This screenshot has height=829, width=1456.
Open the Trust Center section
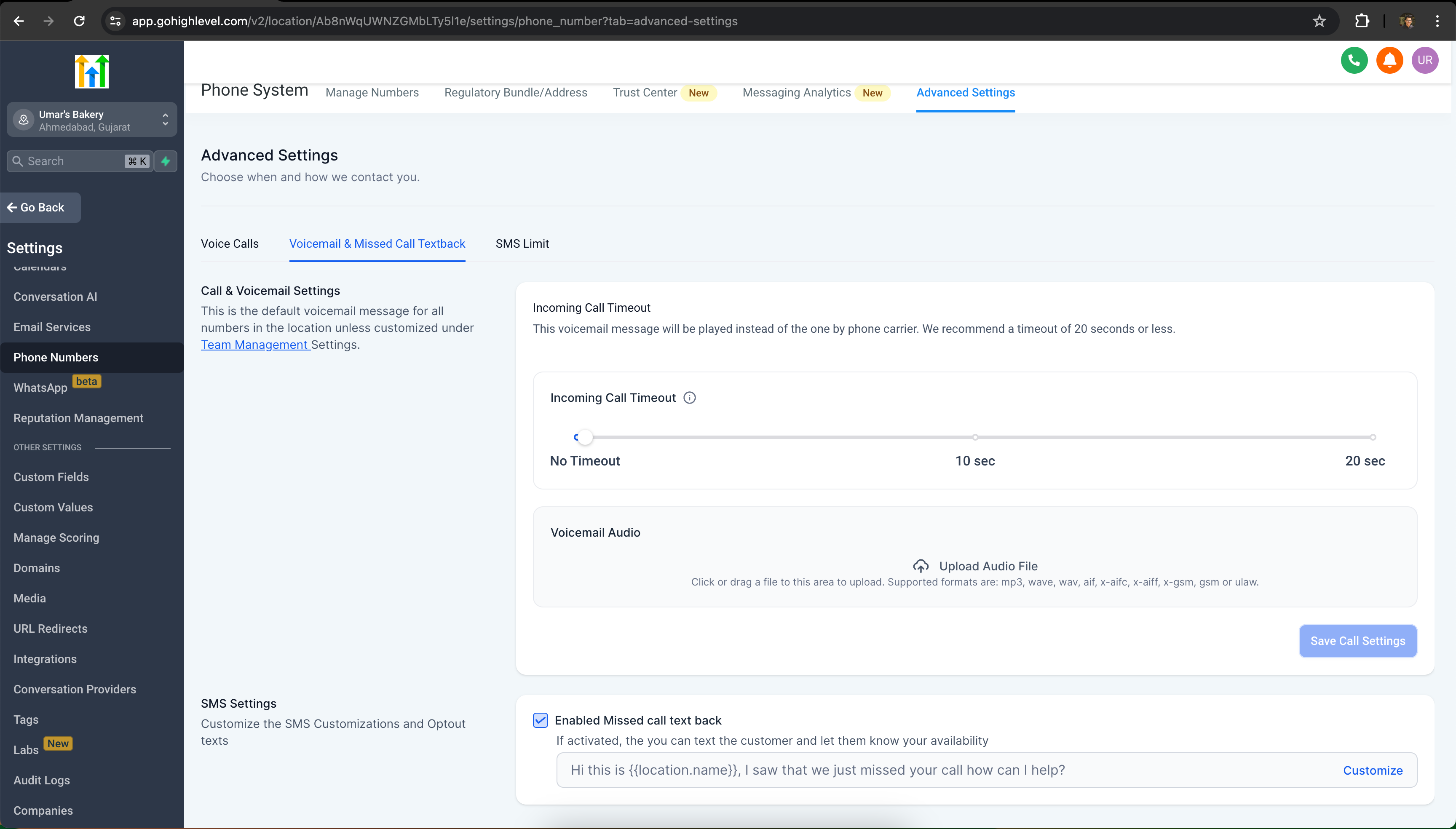pos(645,92)
